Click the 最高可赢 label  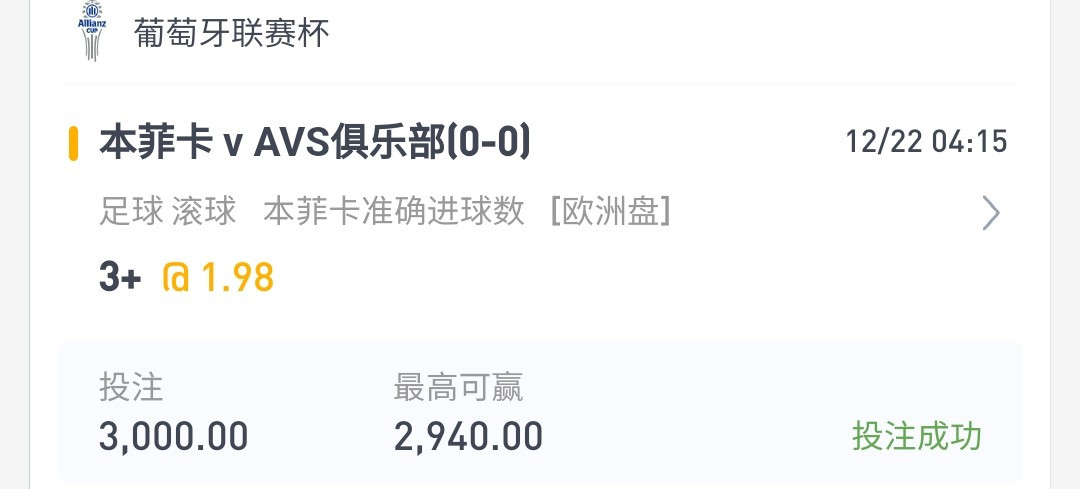tap(459, 387)
